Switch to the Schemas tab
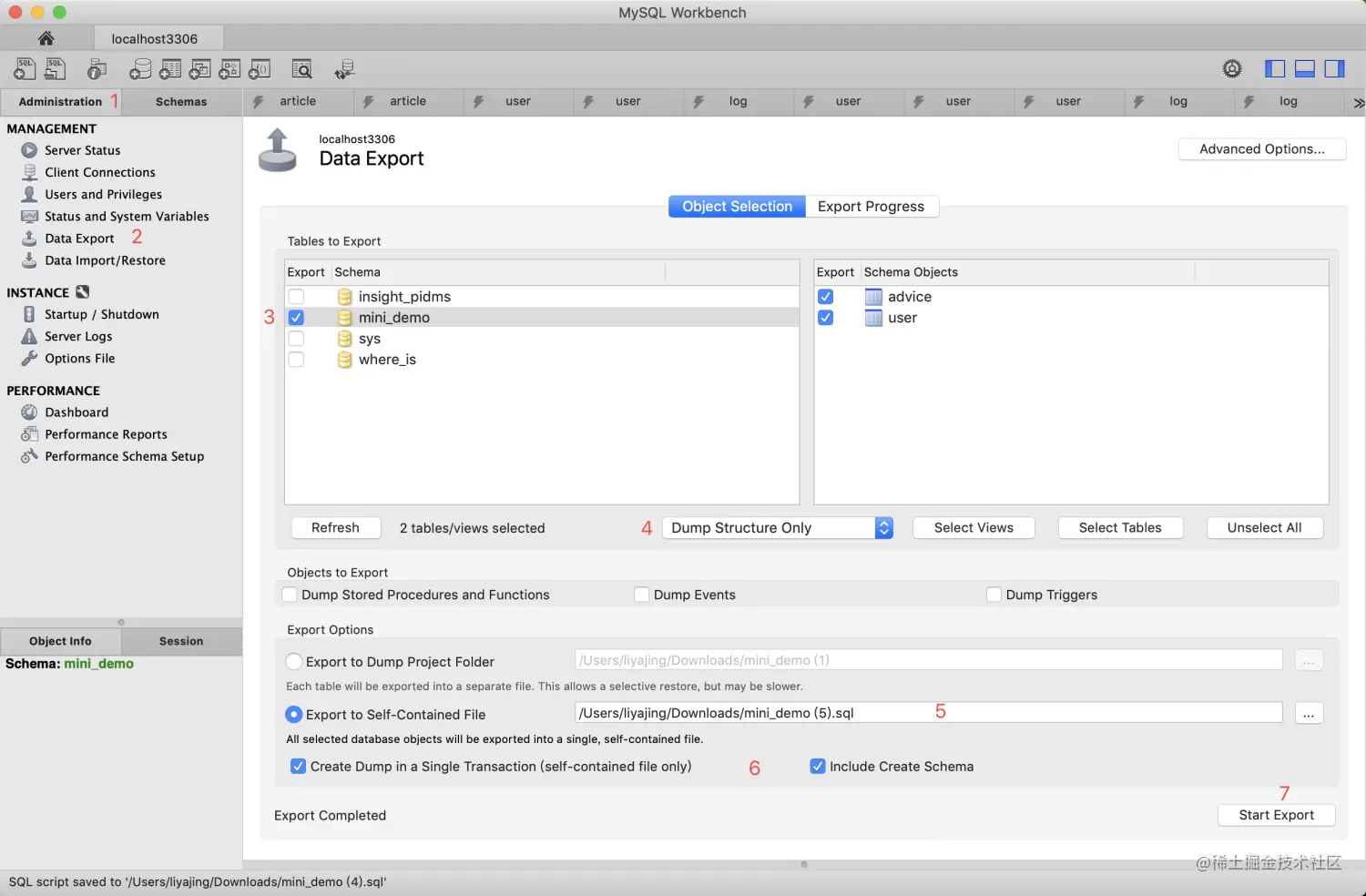1366x896 pixels. click(x=181, y=102)
